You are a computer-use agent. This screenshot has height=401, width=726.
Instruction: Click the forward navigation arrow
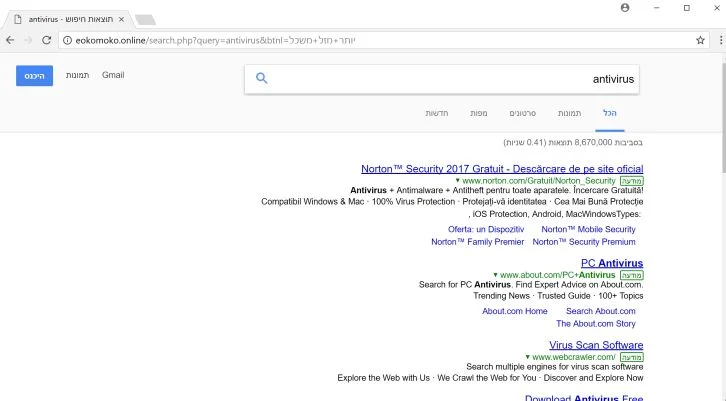28,40
